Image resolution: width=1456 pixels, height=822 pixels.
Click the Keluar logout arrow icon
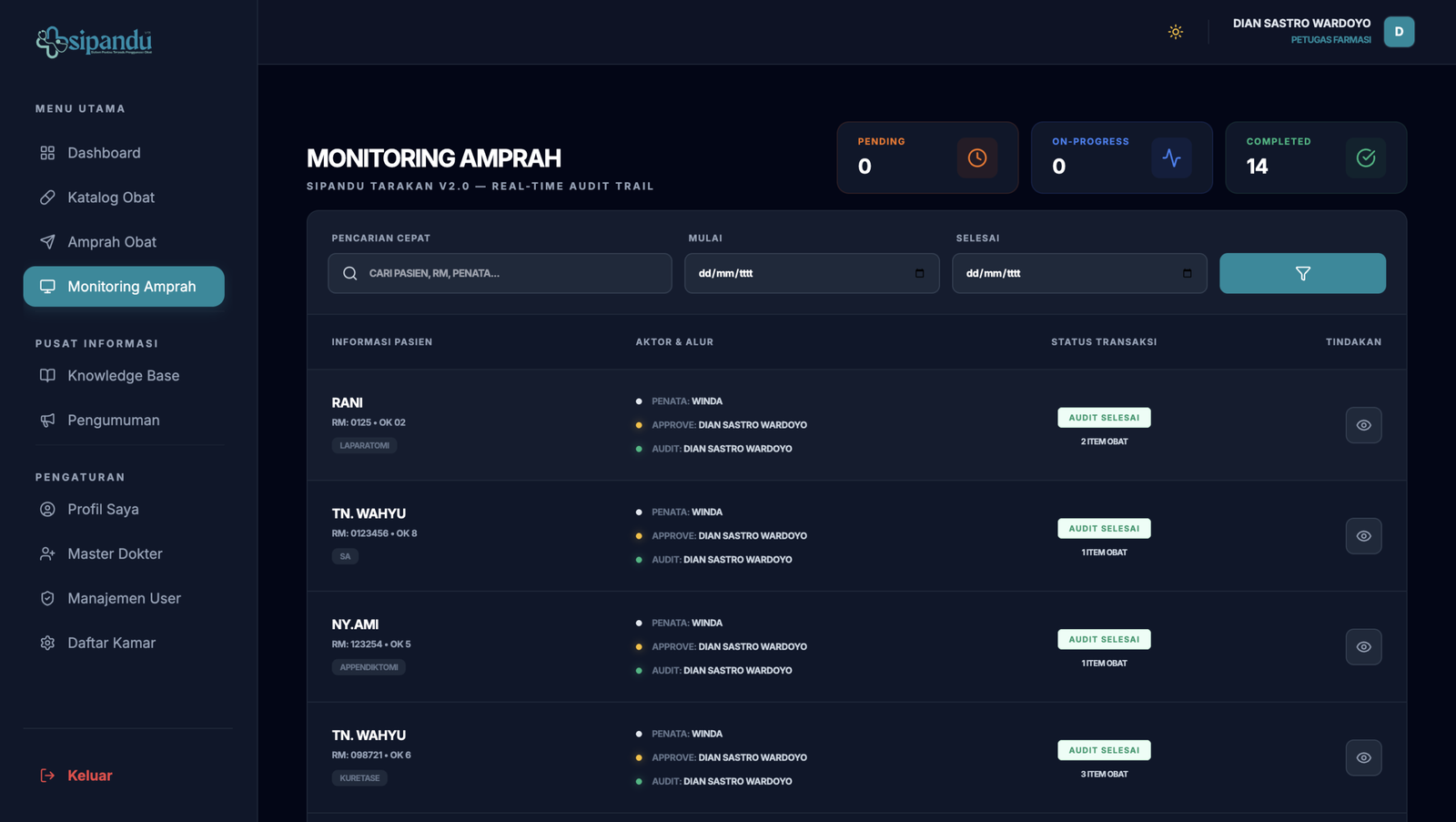[x=47, y=776]
